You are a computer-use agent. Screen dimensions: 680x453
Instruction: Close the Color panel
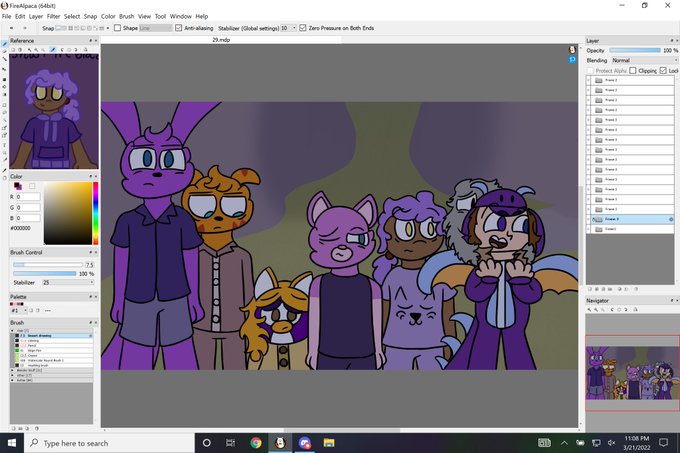coord(96,176)
